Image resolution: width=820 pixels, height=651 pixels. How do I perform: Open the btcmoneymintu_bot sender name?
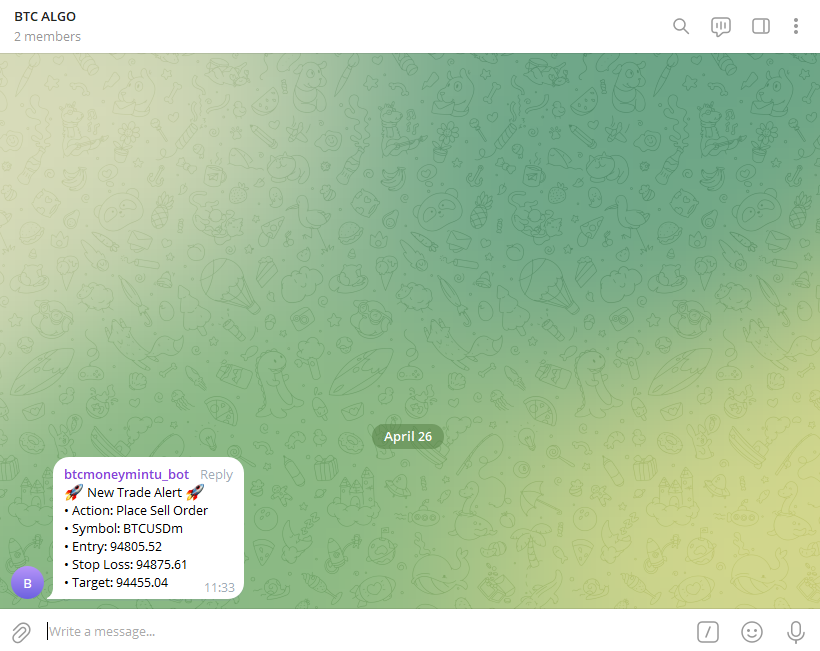click(126, 474)
